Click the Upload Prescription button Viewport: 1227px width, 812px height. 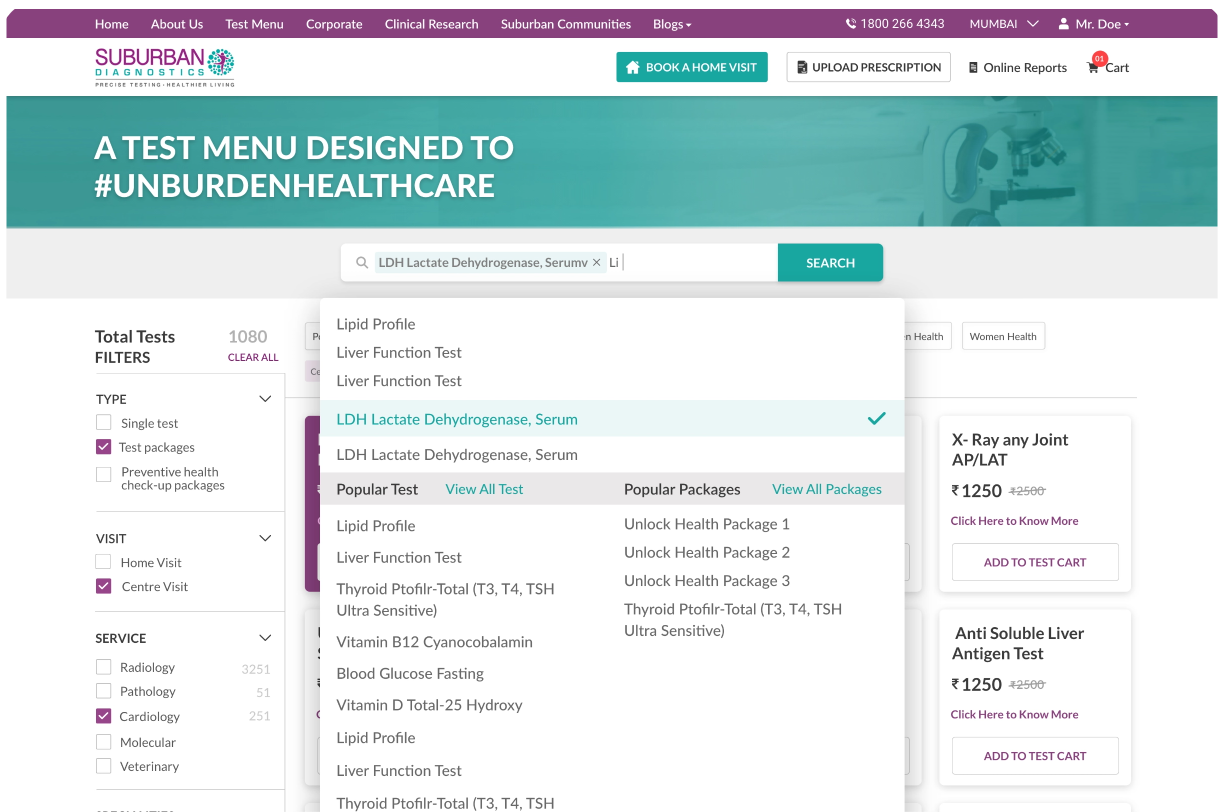[869, 67]
